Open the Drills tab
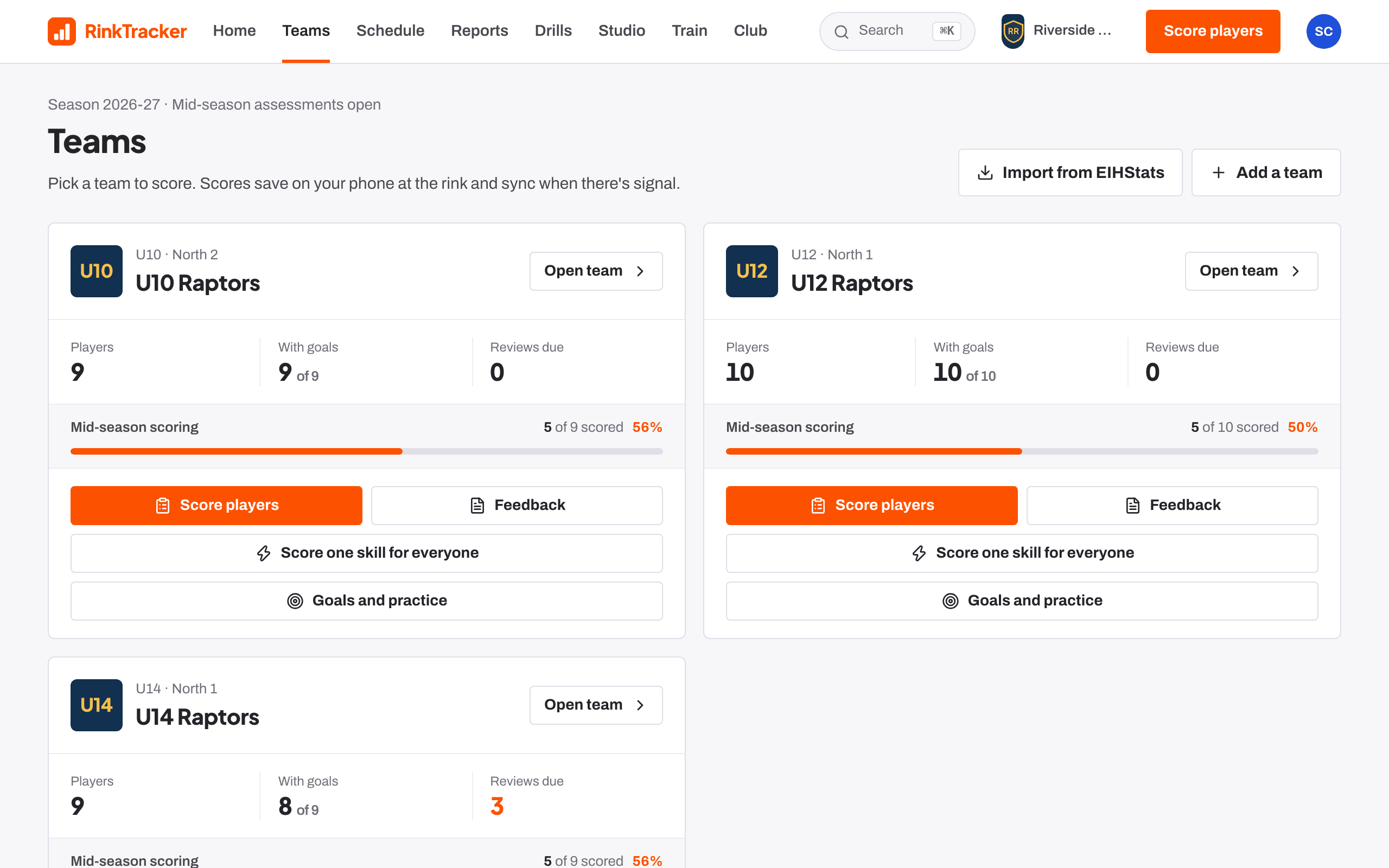 click(x=553, y=30)
